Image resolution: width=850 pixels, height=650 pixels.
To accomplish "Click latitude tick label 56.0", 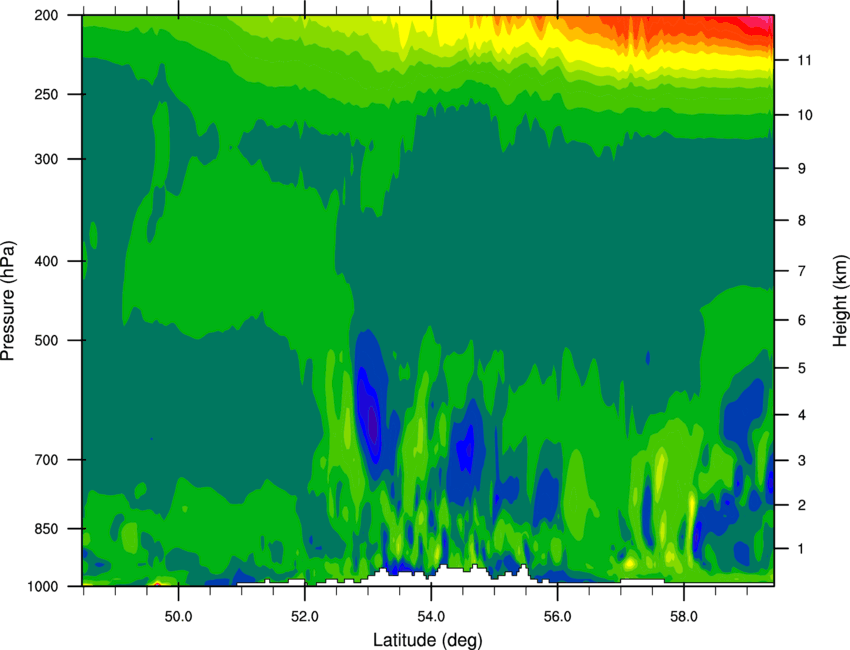I will coord(558,617).
